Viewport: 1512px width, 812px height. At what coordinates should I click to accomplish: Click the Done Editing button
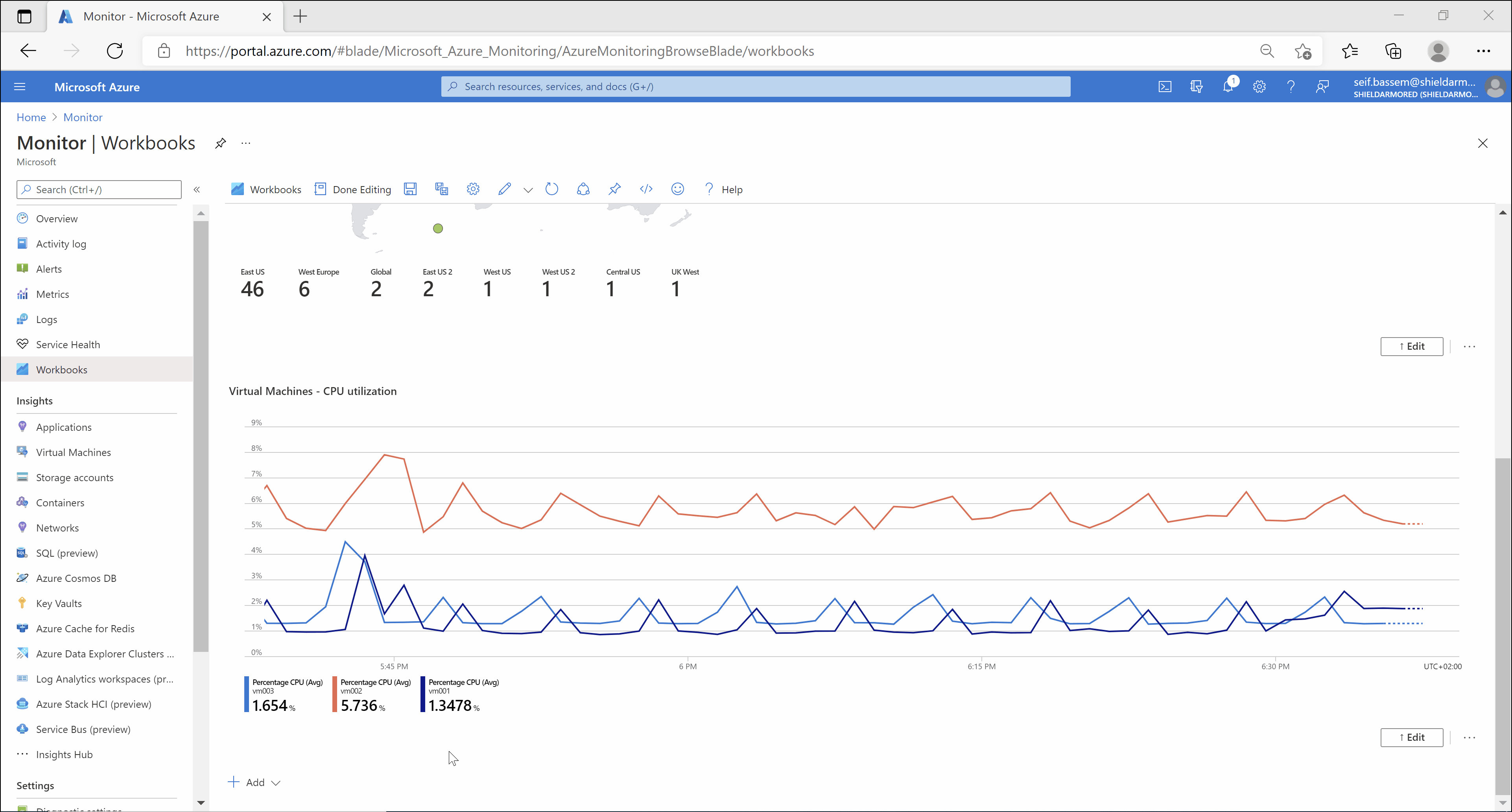click(353, 189)
